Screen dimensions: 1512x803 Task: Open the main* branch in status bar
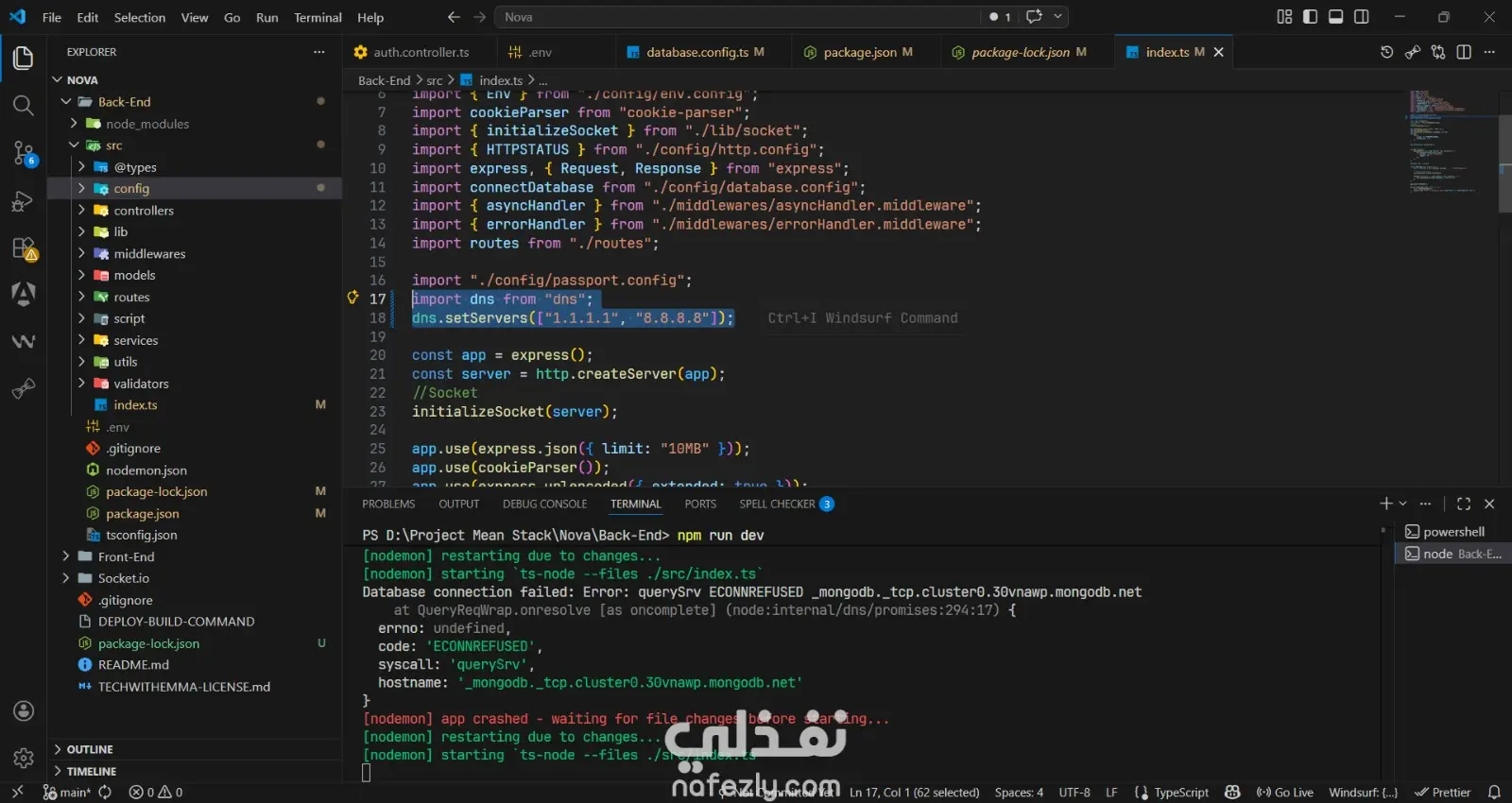(67, 792)
